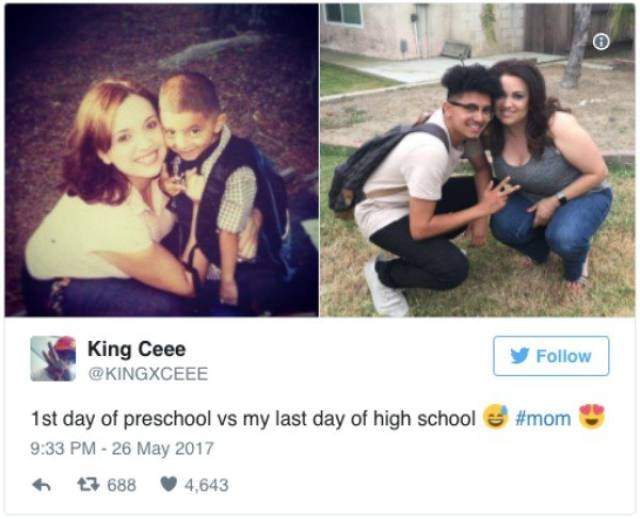This screenshot has height=519, width=640.
Task: Like the tweet with the heart icon
Action: pyautogui.click(x=168, y=485)
